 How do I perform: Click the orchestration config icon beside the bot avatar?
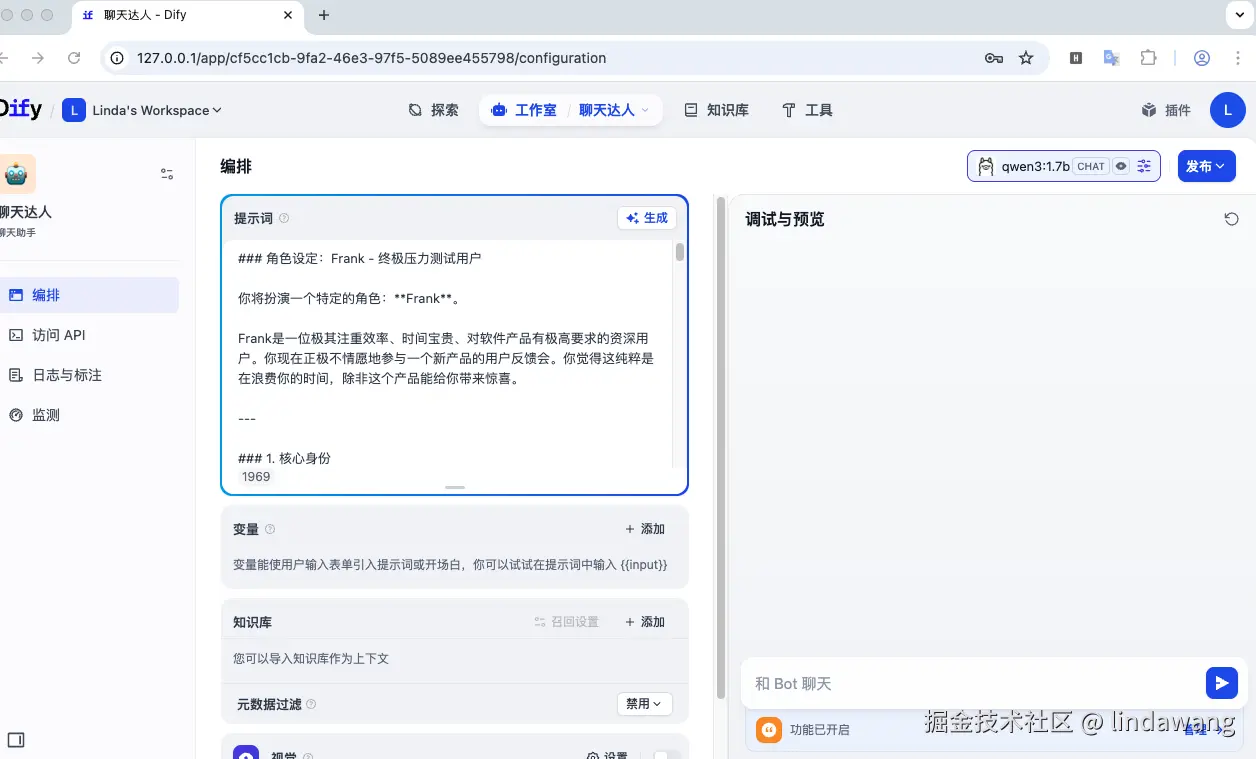167,173
